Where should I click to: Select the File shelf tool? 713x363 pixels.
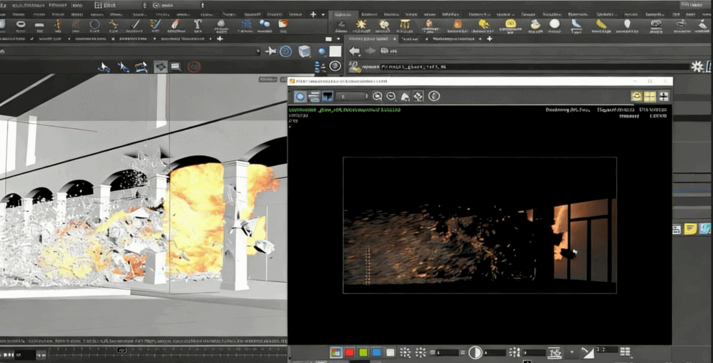click(x=283, y=25)
